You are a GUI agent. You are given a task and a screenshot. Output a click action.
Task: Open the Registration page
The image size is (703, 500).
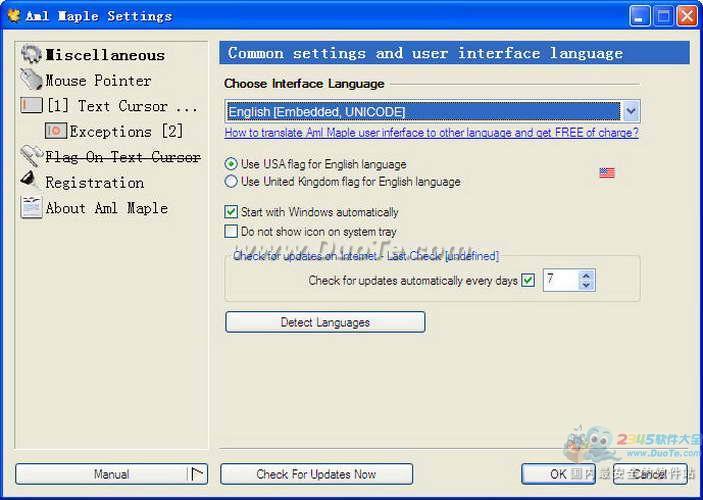(95, 183)
